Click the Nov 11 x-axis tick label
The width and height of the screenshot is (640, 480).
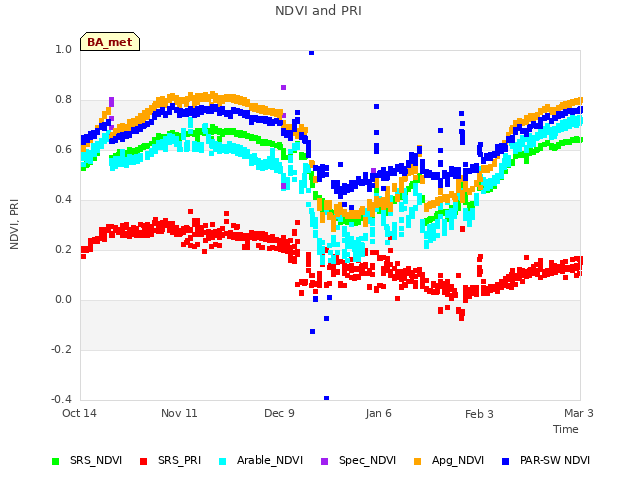[179, 413]
